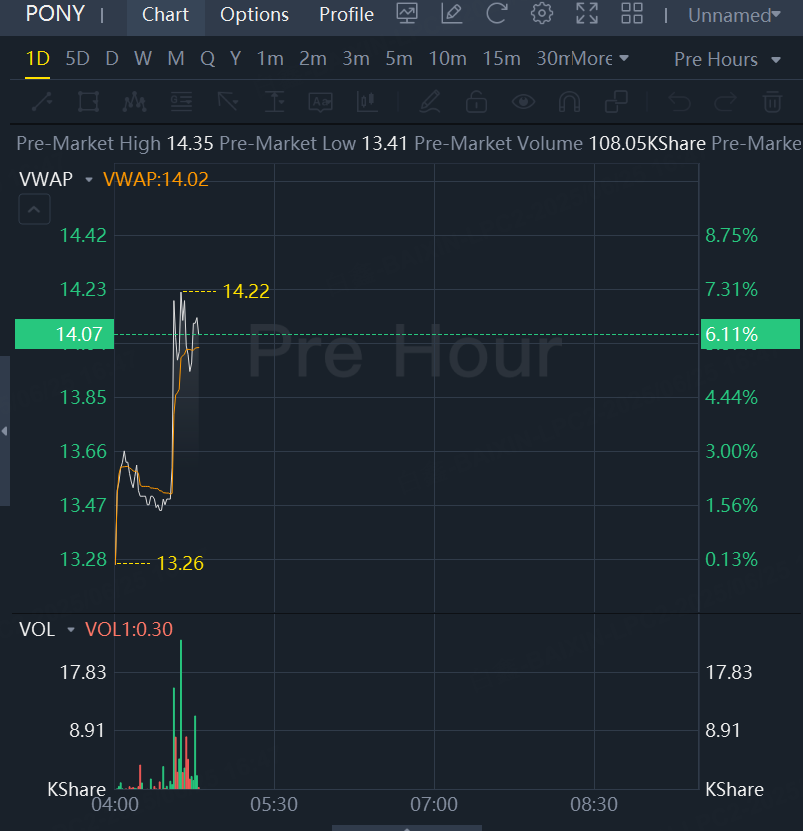Select the magnet snap tool
The width and height of the screenshot is (803, 831).
coord(569,101)
